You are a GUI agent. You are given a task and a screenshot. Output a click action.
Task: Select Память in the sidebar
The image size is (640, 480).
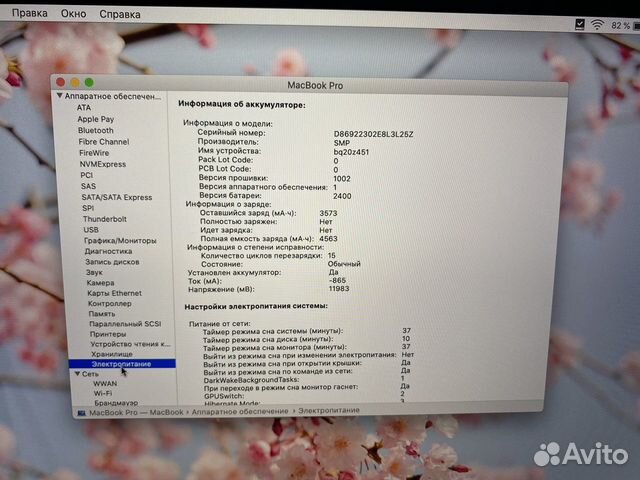[x=102, y=313]
